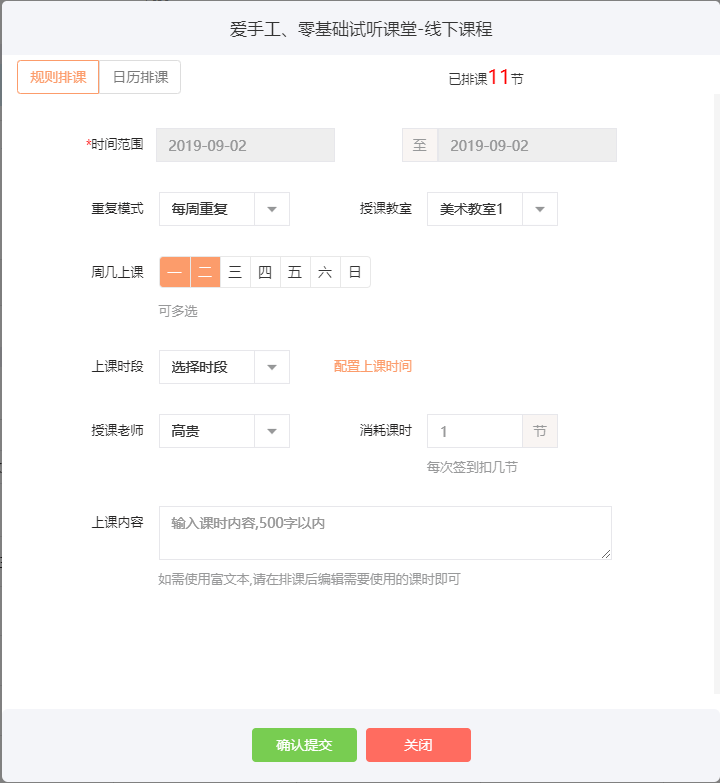
Task: Click the 上课内容 text area
Action: point(385,533)
